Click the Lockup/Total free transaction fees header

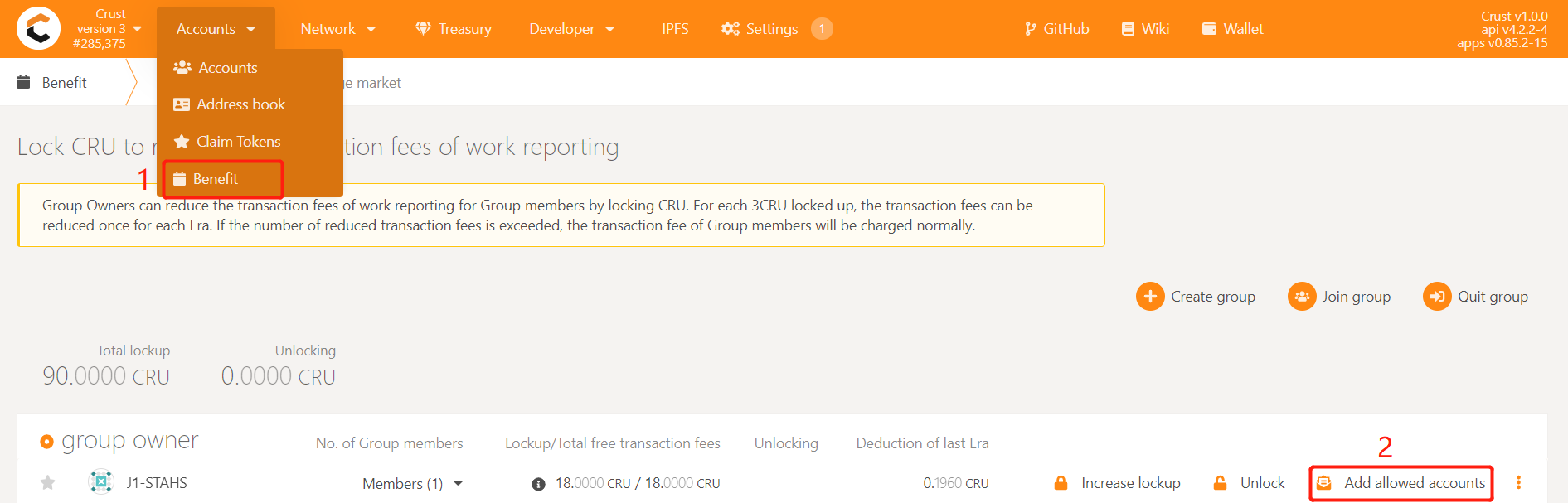[613, 443]
